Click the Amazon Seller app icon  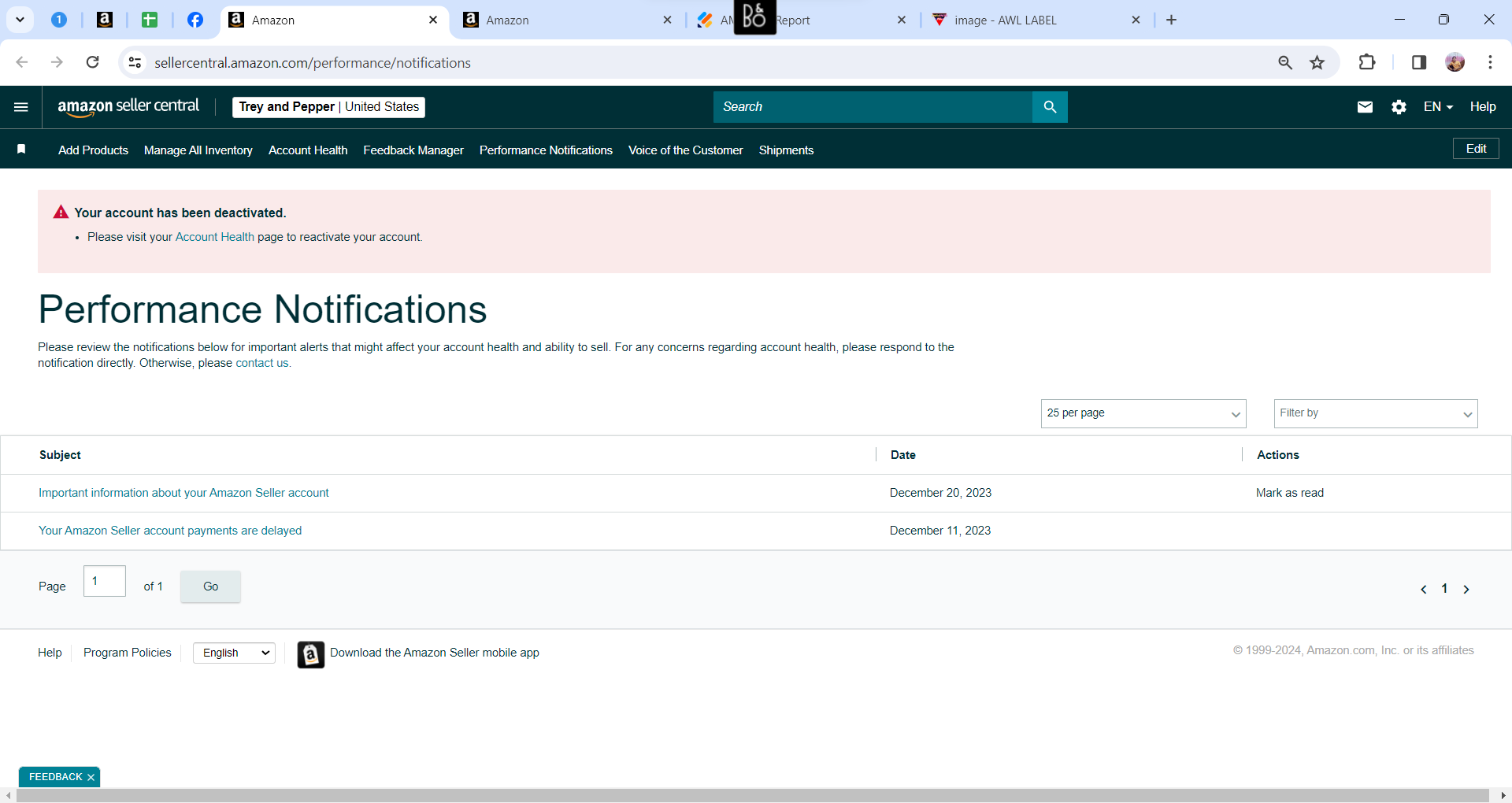click(311, 654)
